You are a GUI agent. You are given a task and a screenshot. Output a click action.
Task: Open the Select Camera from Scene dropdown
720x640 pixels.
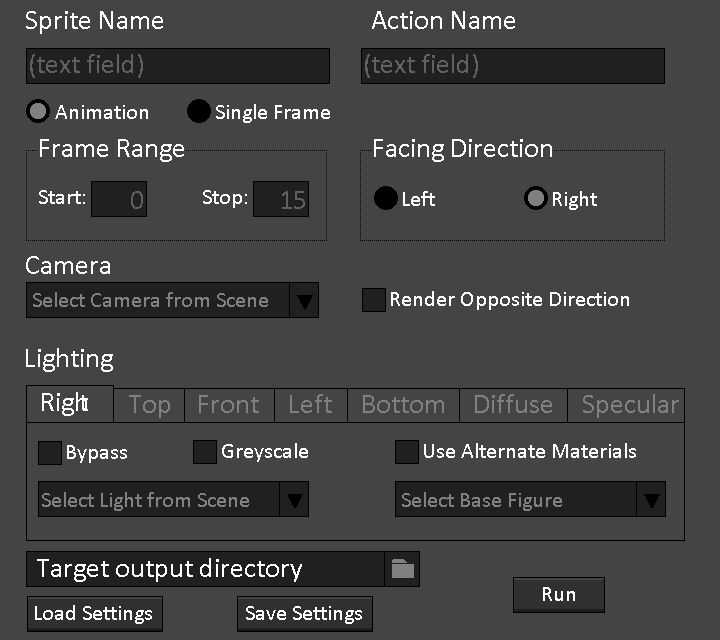[x=172, y=300]
